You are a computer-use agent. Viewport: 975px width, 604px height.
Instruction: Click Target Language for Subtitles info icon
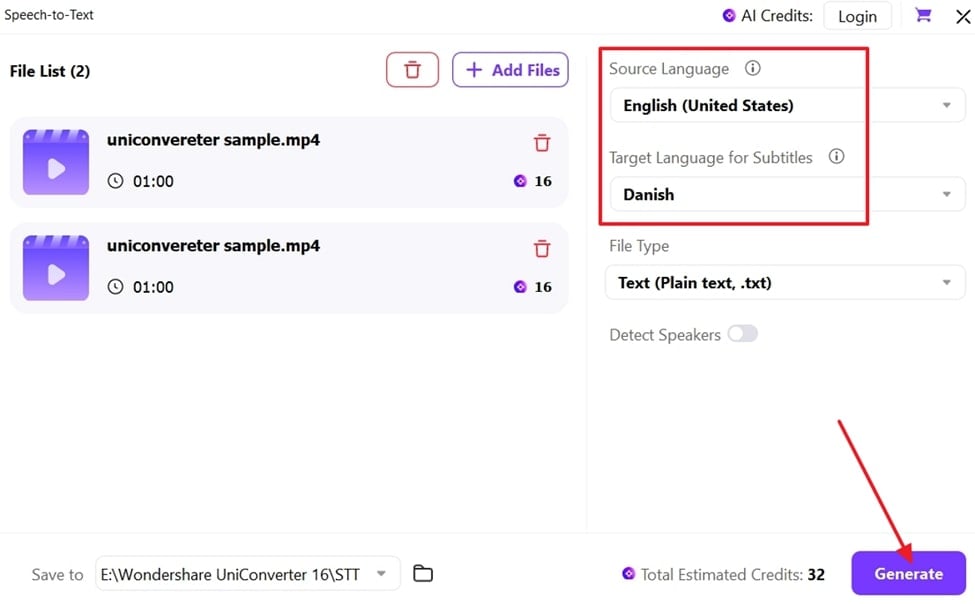[x=837, y=157]
